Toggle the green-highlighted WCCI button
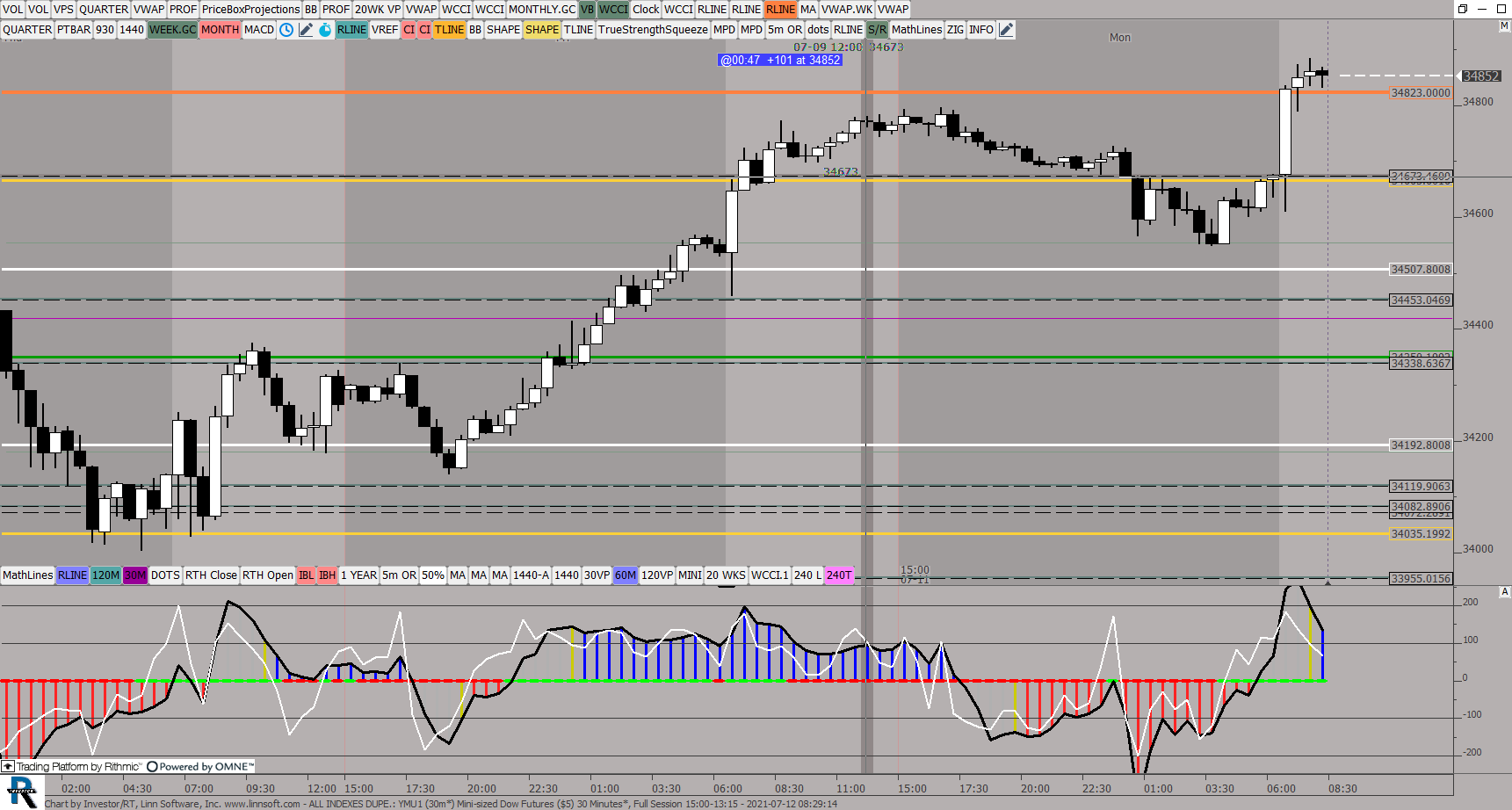Image resolution: width=1512 pixels, height=810 pixels. [613, 9]
